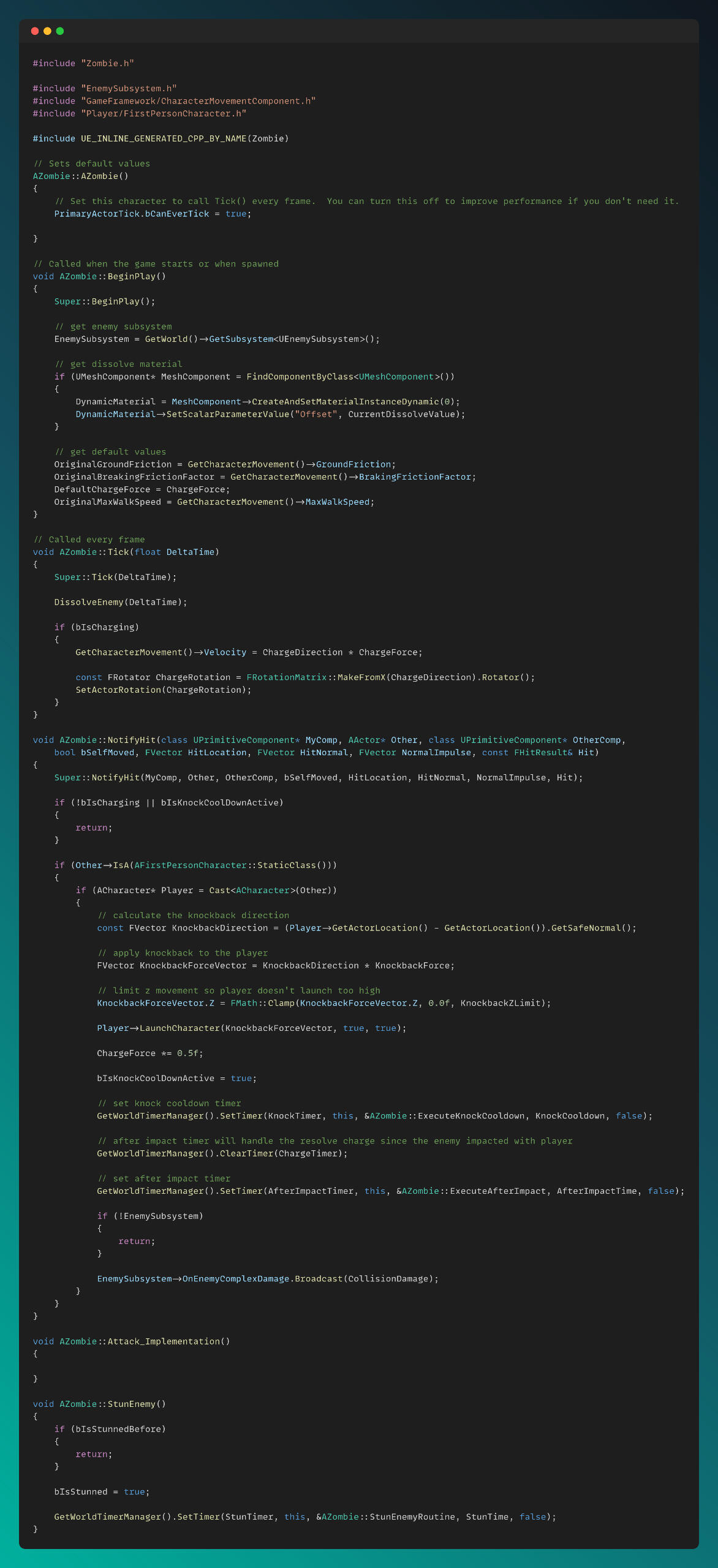The height and width of the screenshot is (1568, 718).
Task: Click the SetActorRotation(ChargeRotation) statement
Action: [163, 690]
